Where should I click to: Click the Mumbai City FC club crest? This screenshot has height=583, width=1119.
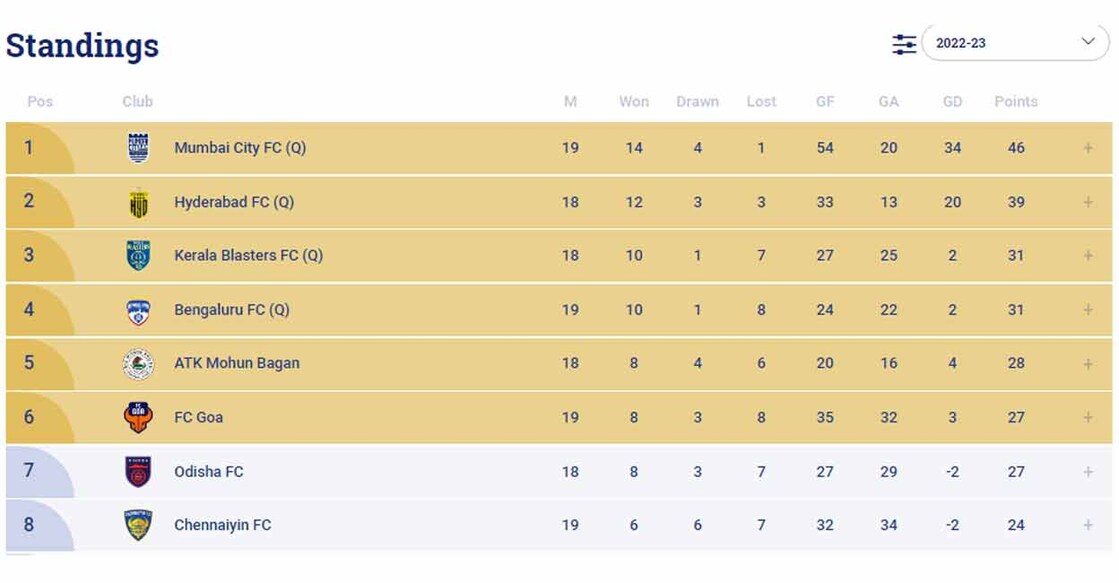click(138, 147)
